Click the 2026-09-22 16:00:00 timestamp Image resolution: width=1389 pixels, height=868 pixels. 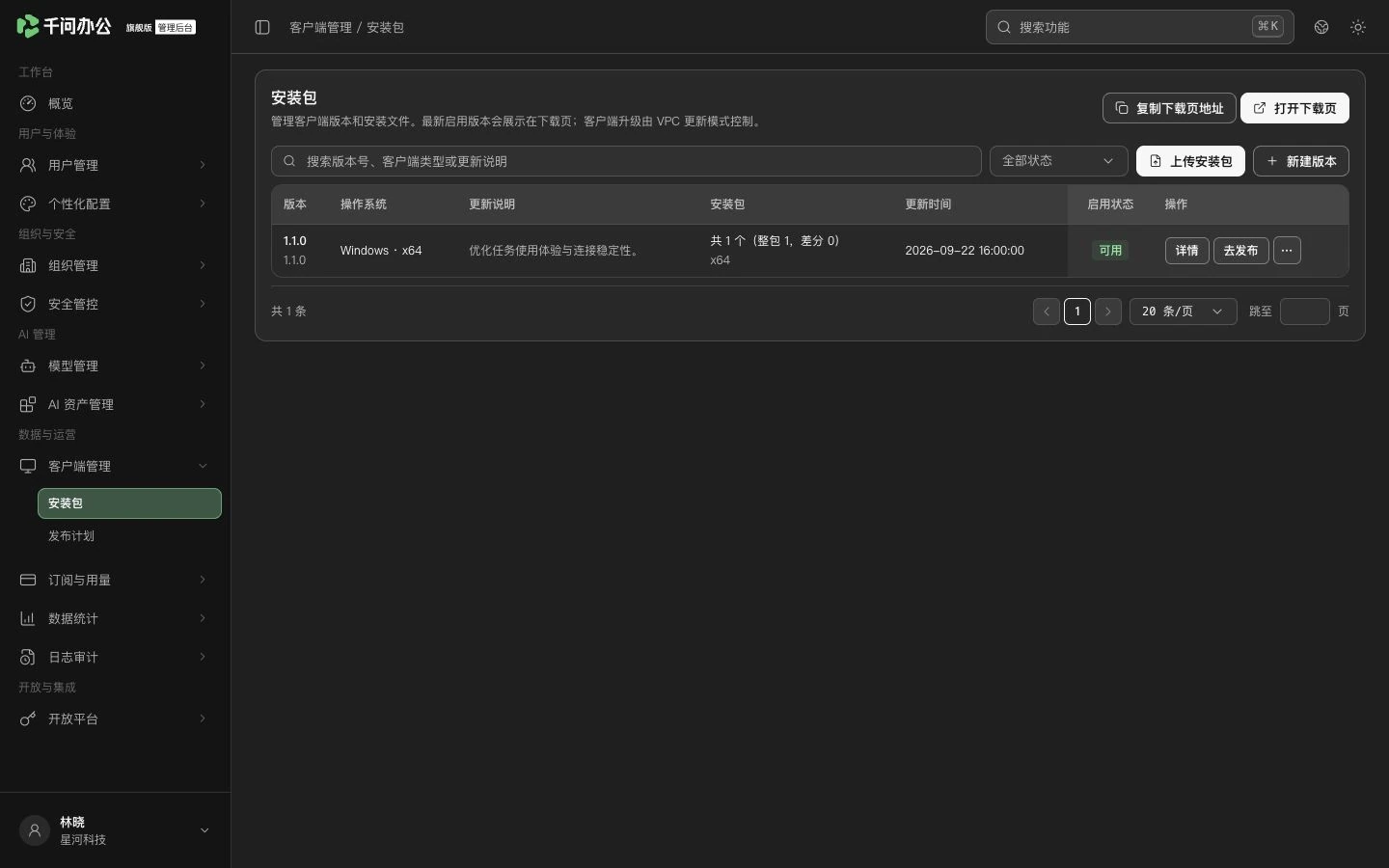(x=965, y=251)
